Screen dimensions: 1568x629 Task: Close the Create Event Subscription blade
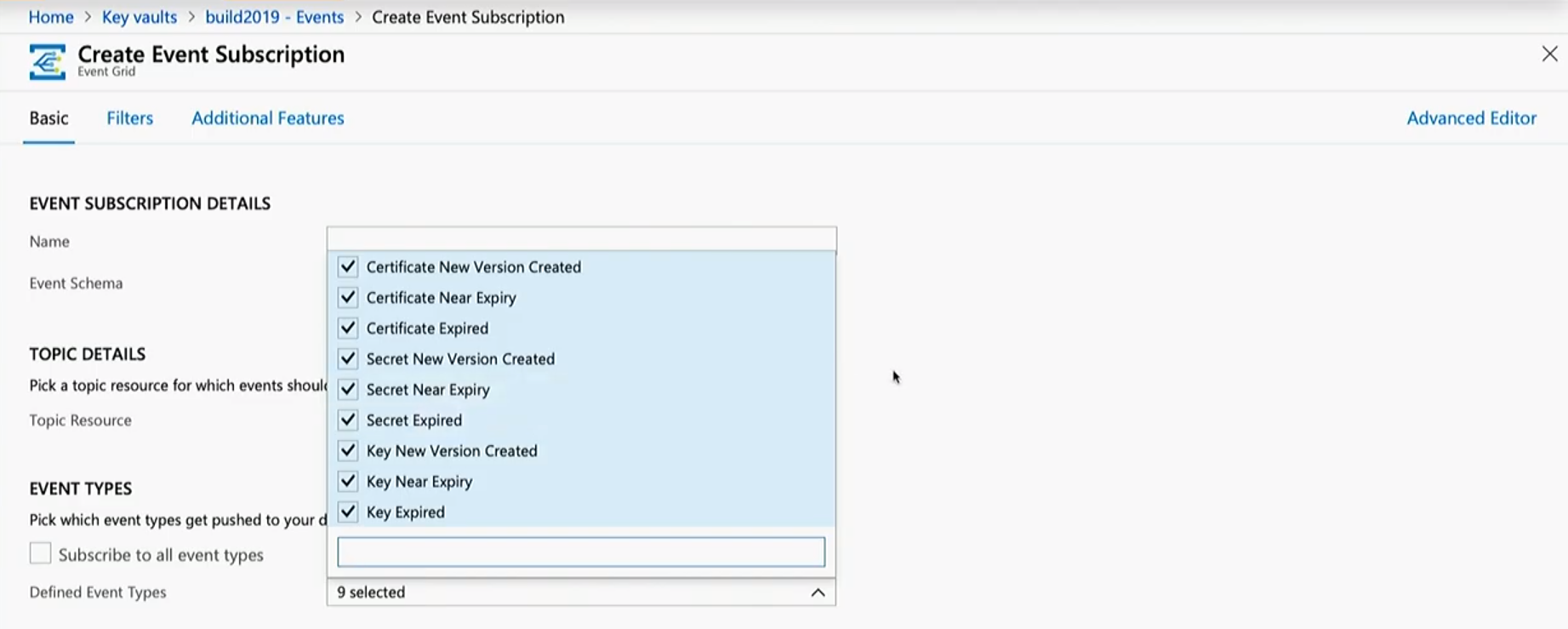[1549, 54]
